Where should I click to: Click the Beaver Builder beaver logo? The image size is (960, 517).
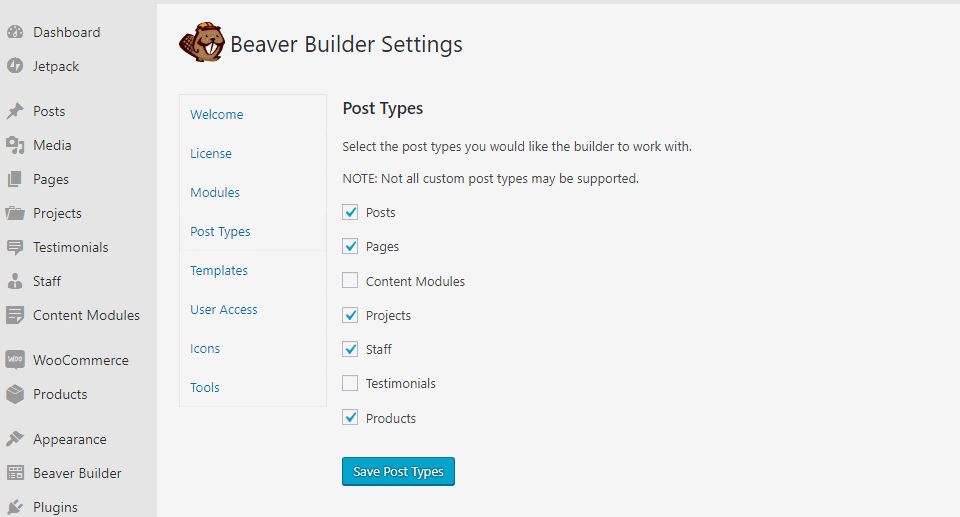click(201, 44)
